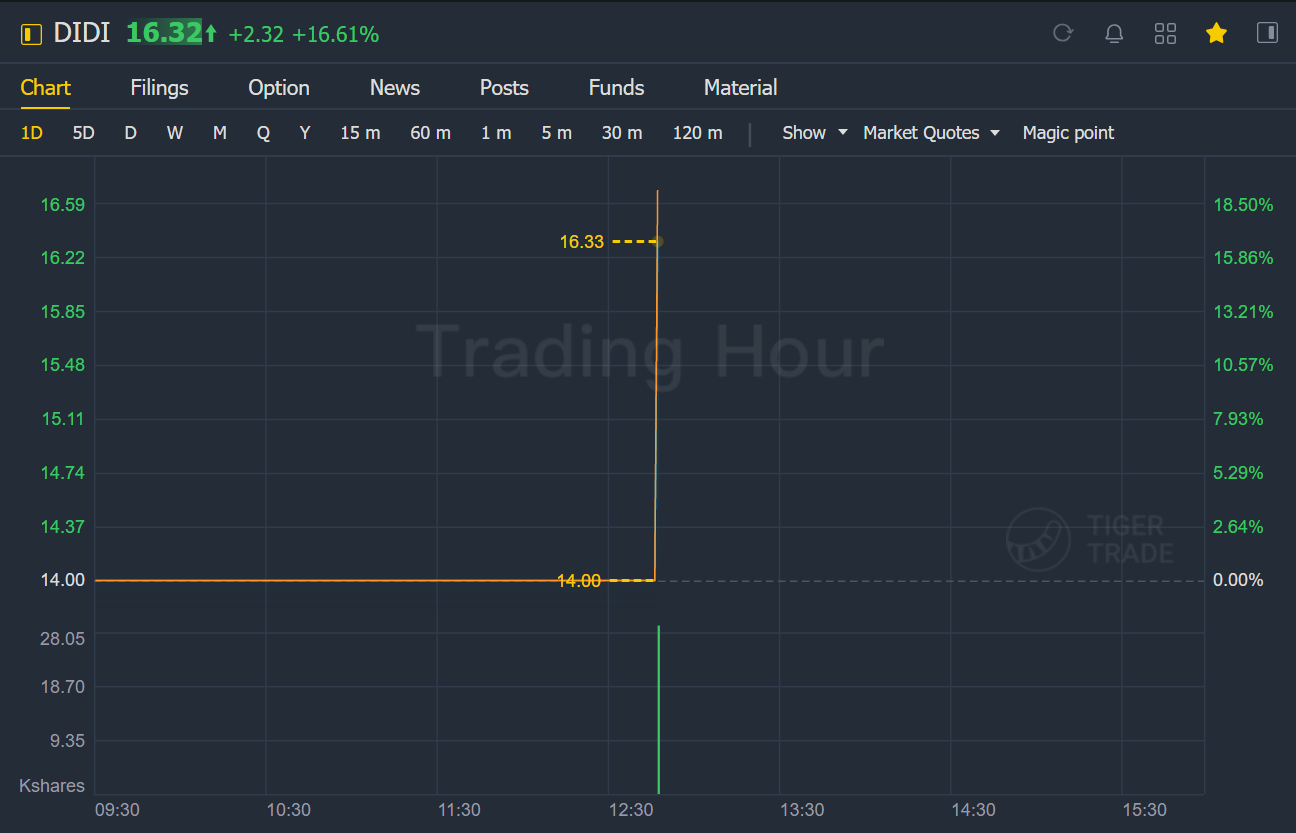Open price alert bell for DIDI
This screenshot has height=833, width=1296.
pos(1114,34)
